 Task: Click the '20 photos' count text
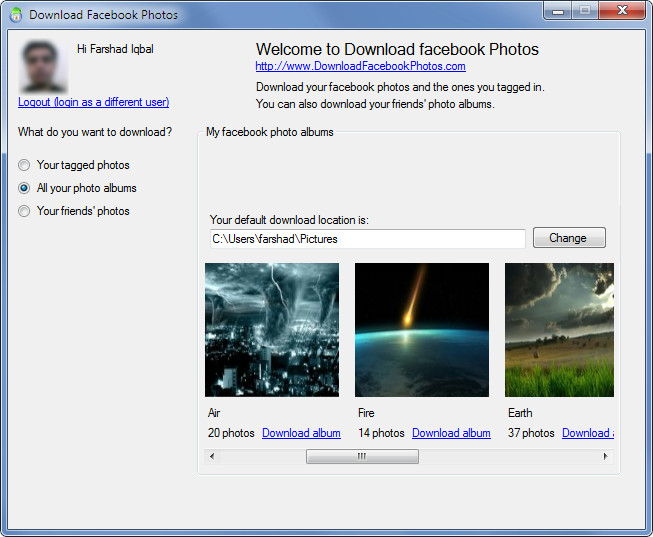231,433
